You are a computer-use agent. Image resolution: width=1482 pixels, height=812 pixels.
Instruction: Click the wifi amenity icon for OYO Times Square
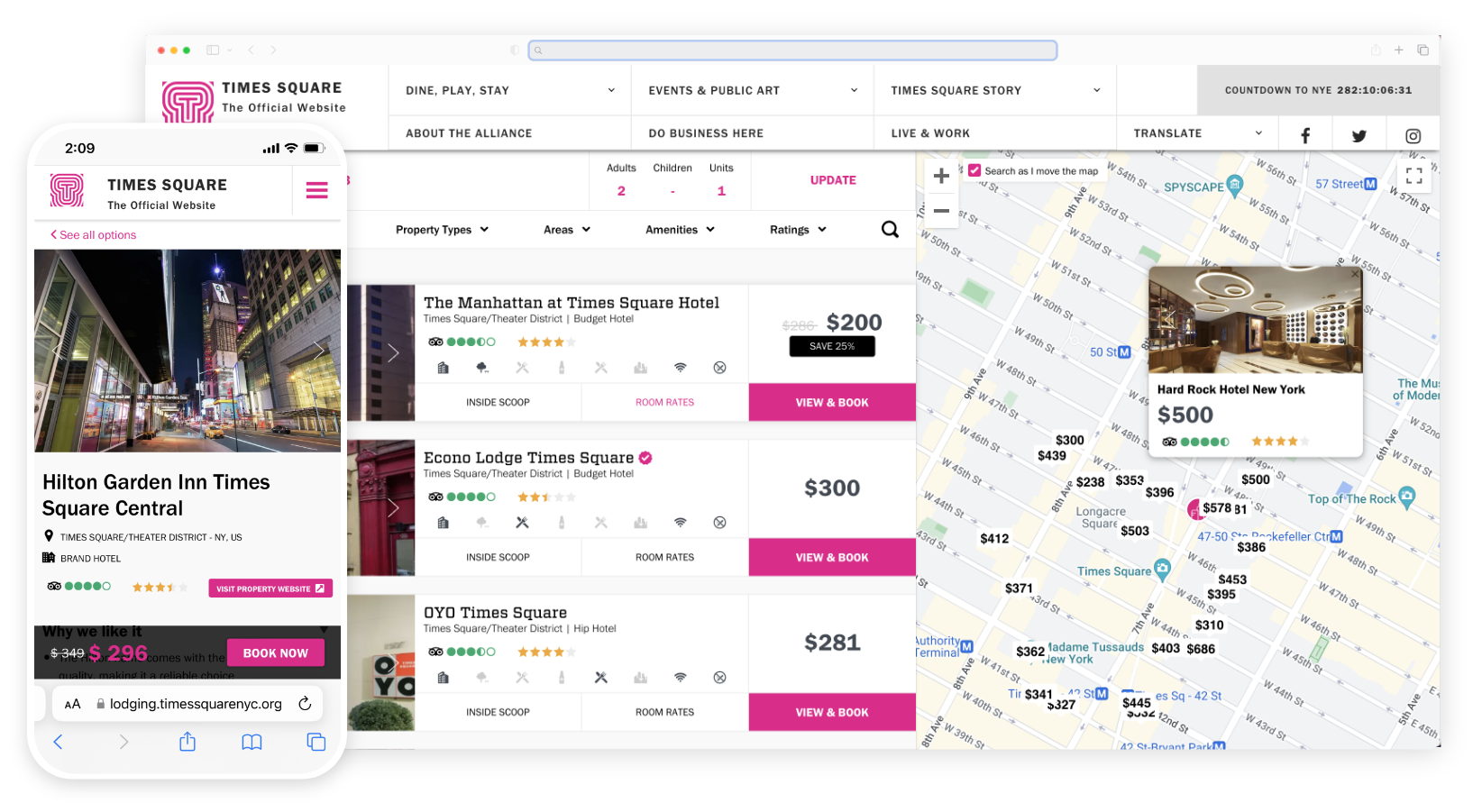tap(680, 678)
